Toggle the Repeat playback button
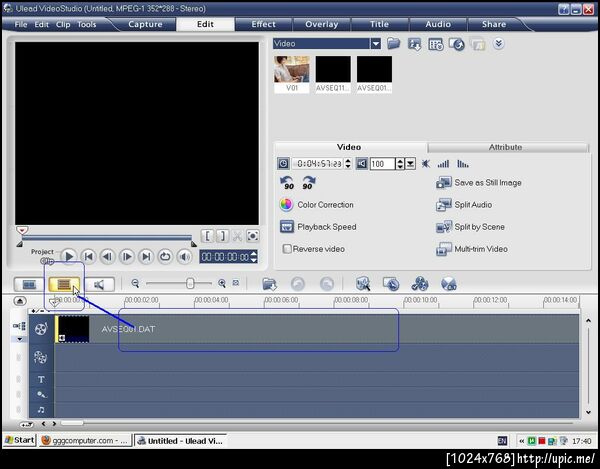Viewport: 600px width, 469px height. [x=165, y=257]
